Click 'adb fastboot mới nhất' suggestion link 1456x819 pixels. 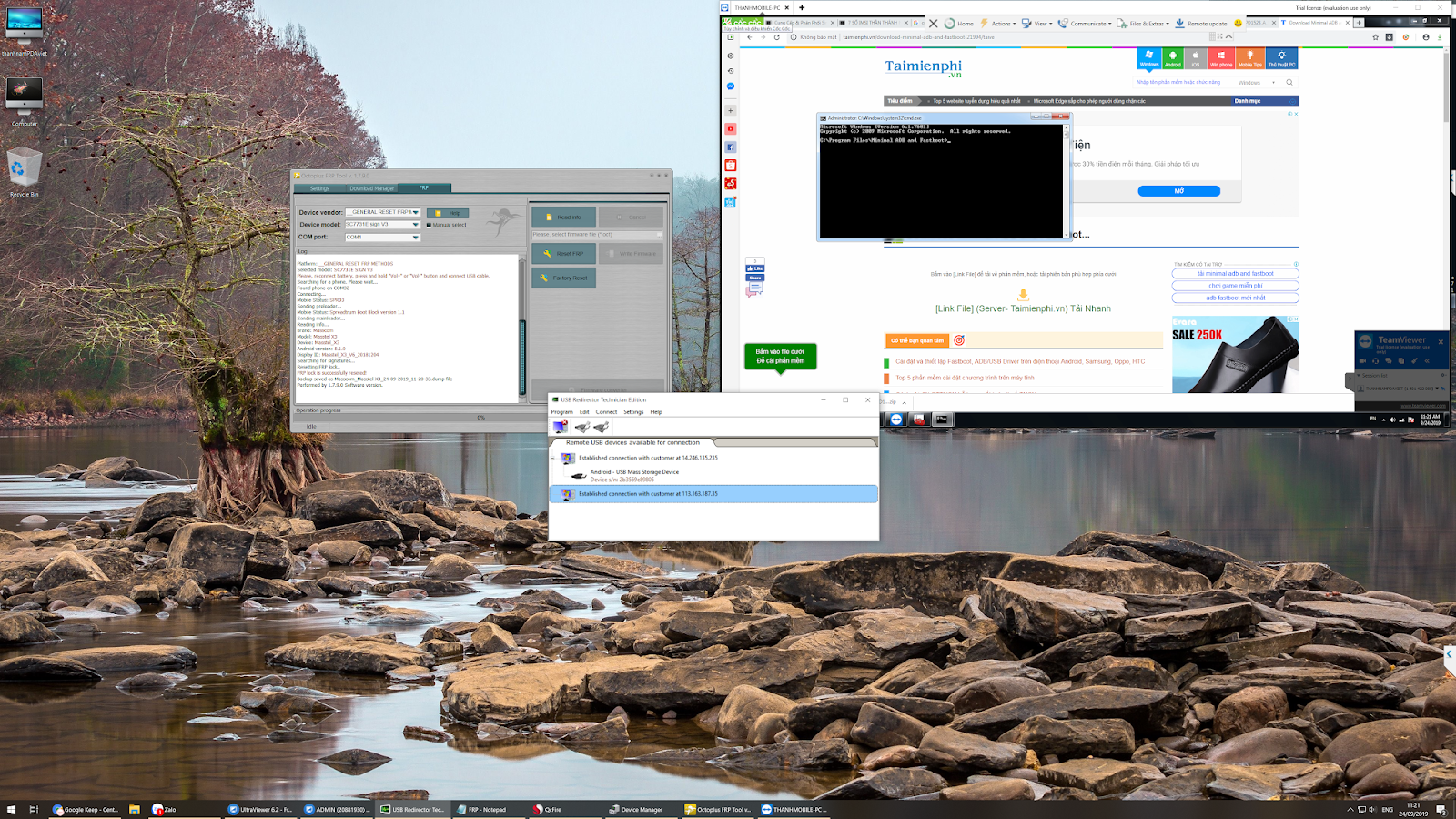click(x=1235, y=298)
